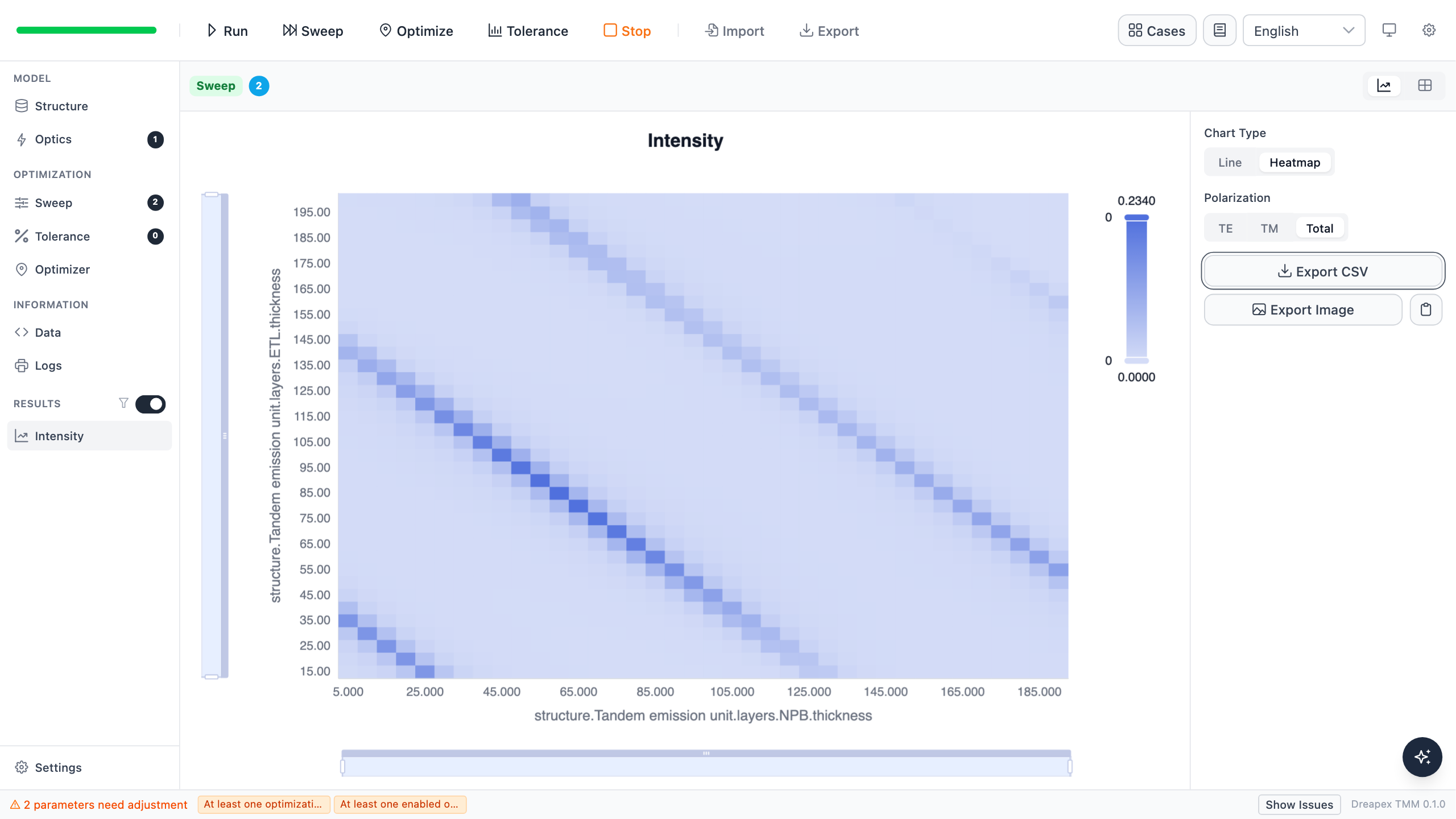1456x819 pixels.
Task: Select Total polarization
Action: click(1319, 229)
